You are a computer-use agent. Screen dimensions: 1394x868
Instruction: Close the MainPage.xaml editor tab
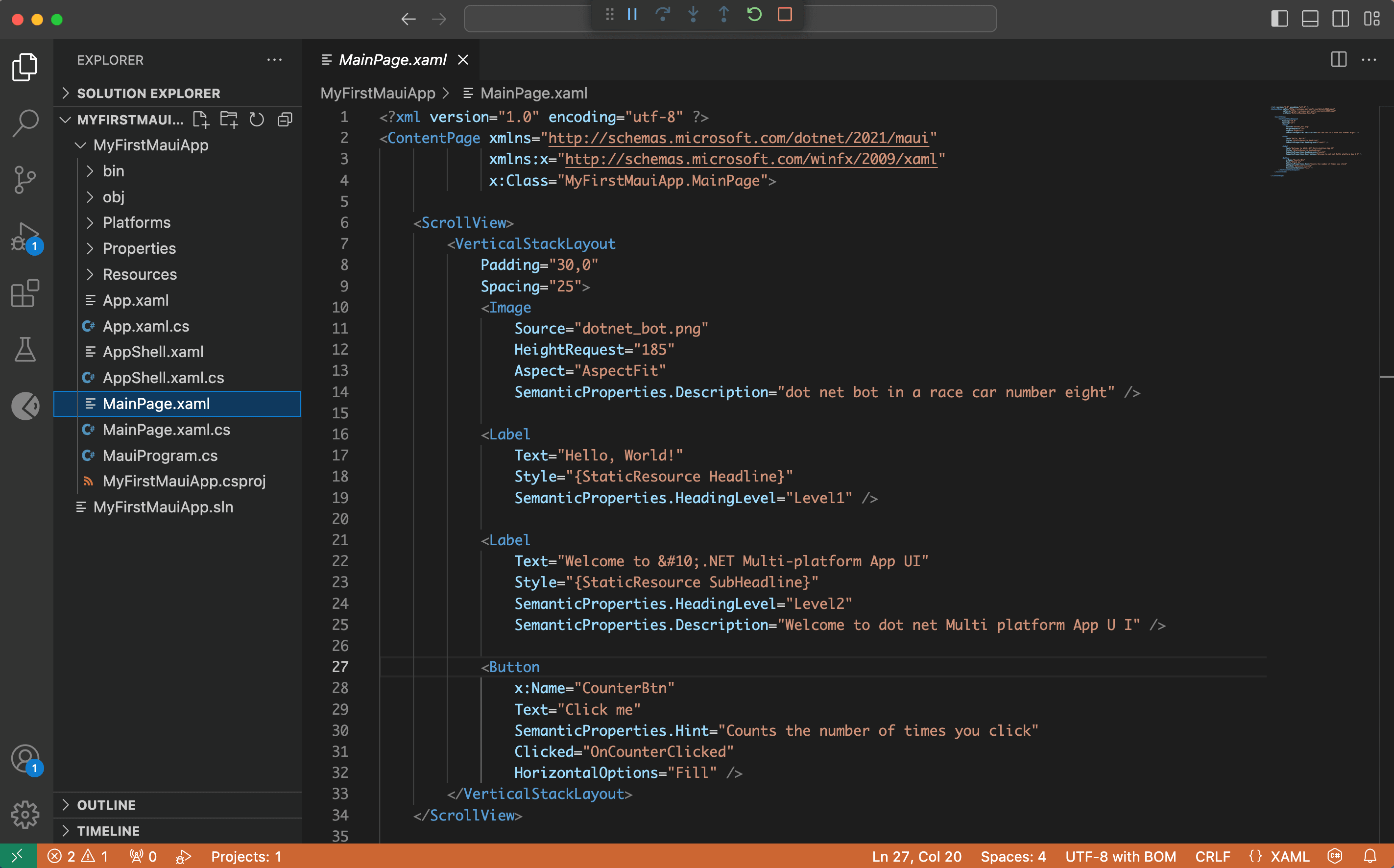coord(463,60)
